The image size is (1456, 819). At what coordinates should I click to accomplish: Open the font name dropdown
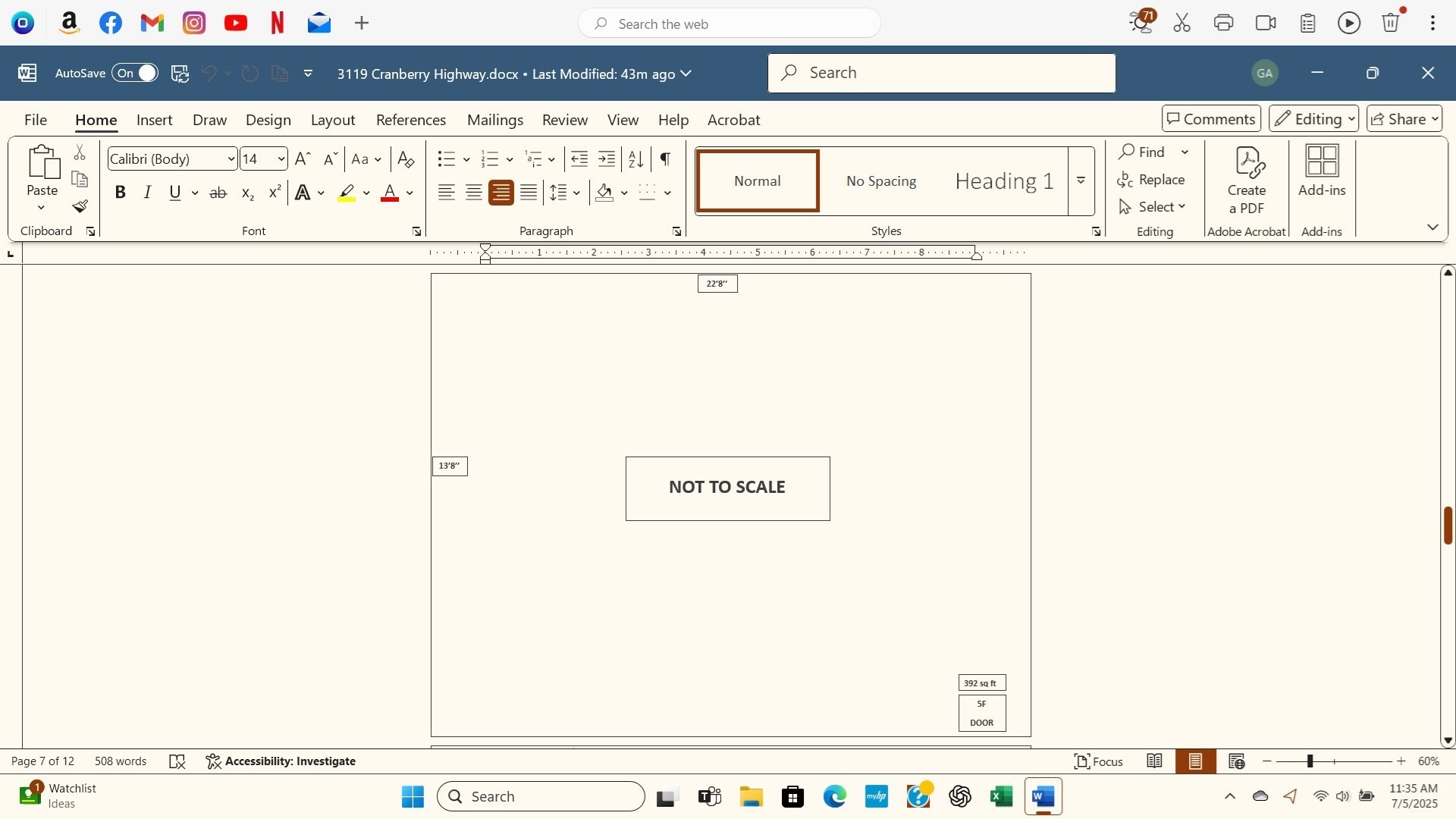click(231, 159)
